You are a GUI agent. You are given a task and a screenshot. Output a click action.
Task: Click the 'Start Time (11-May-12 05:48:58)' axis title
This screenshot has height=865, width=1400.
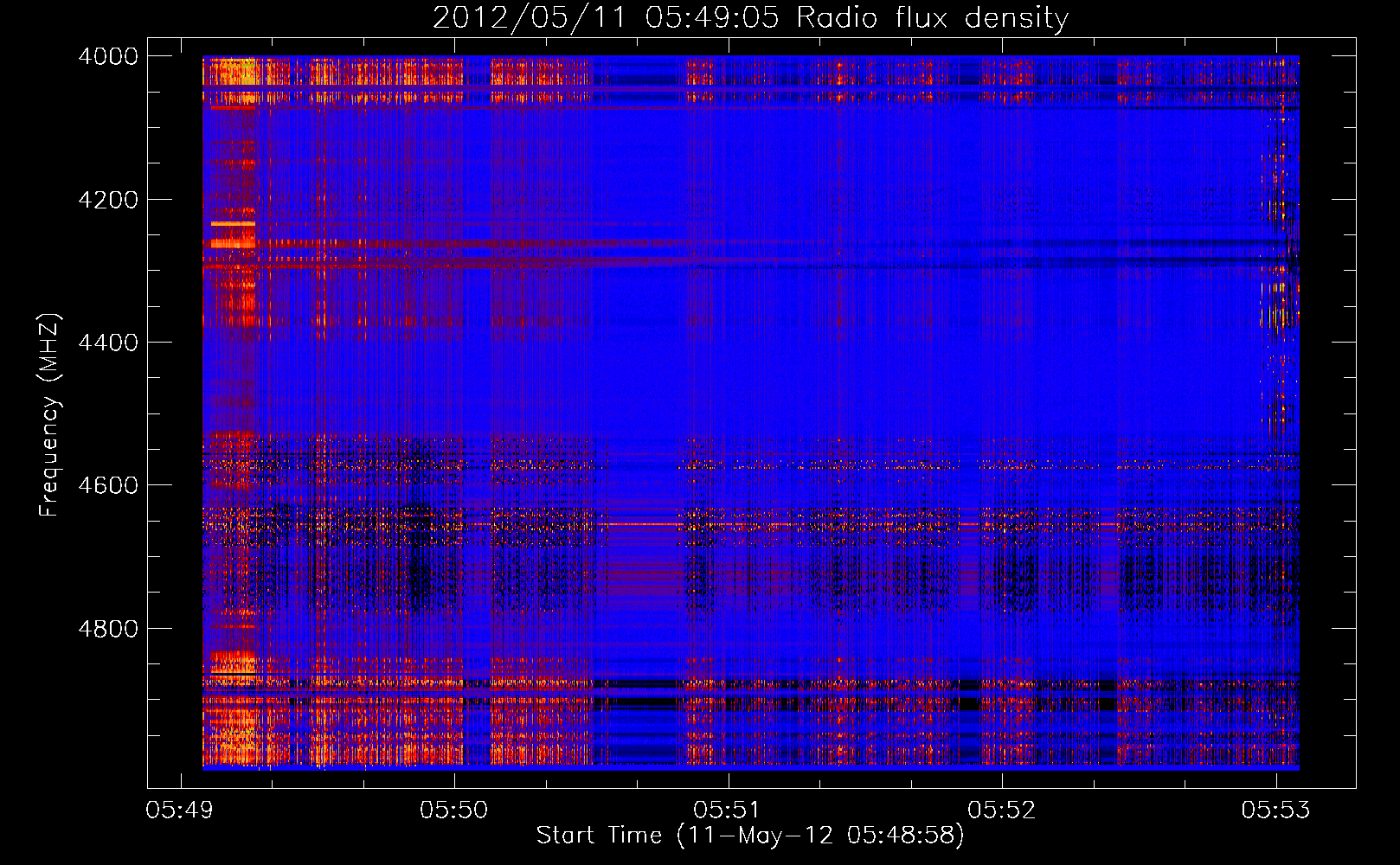(750, 836)
